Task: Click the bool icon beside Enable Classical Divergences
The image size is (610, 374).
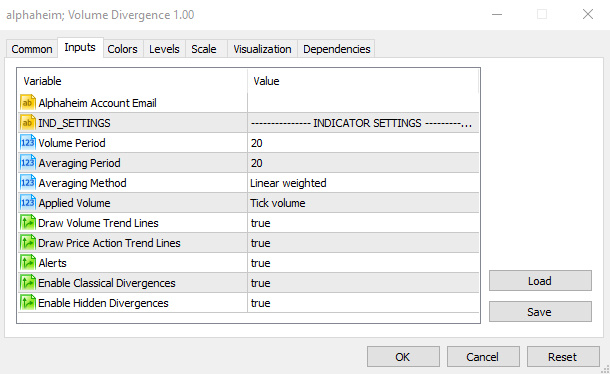Action: (x=28, y=283)
